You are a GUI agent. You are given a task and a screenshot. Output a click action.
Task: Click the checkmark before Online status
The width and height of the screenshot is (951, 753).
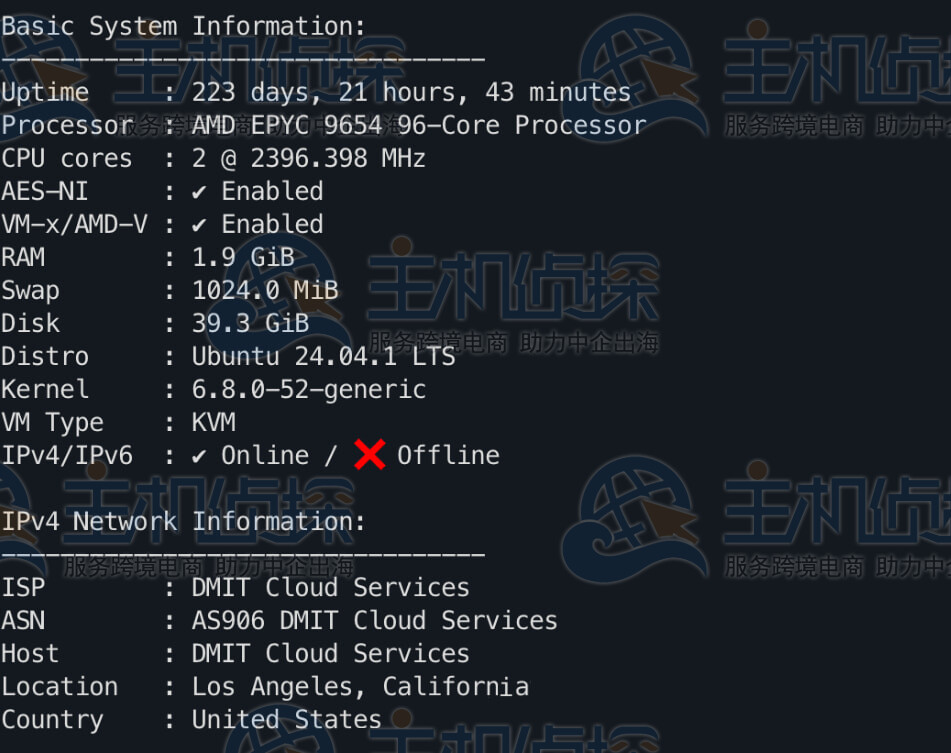[x=200, y=455]
